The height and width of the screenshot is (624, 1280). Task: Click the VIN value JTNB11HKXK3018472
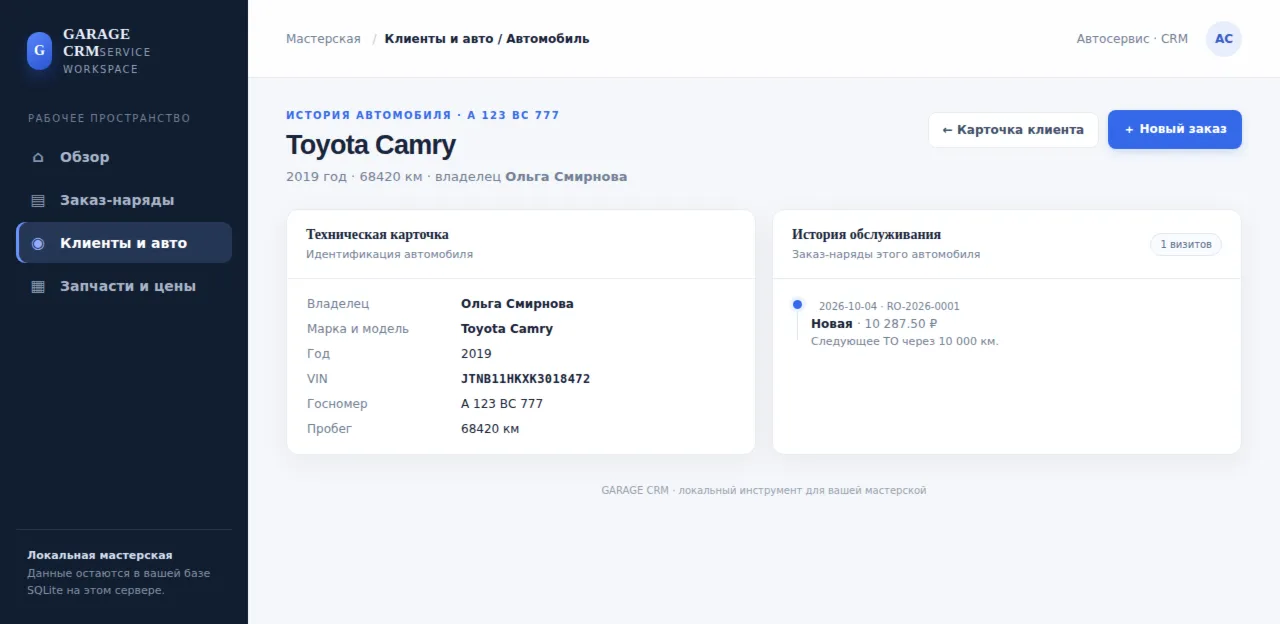pos(525,379)
